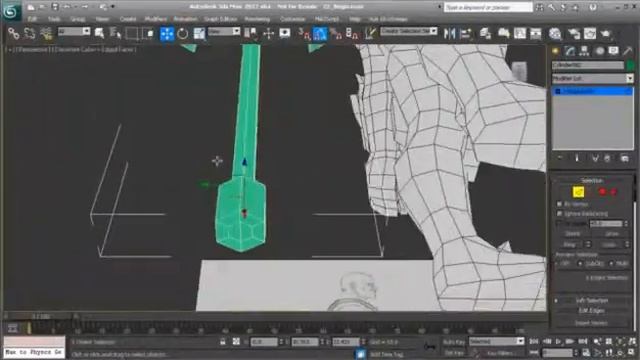Open the Modifier List dropdown
Image resolution: width=640 pixels, height=360 pixels.
click(x=593, y=78)
